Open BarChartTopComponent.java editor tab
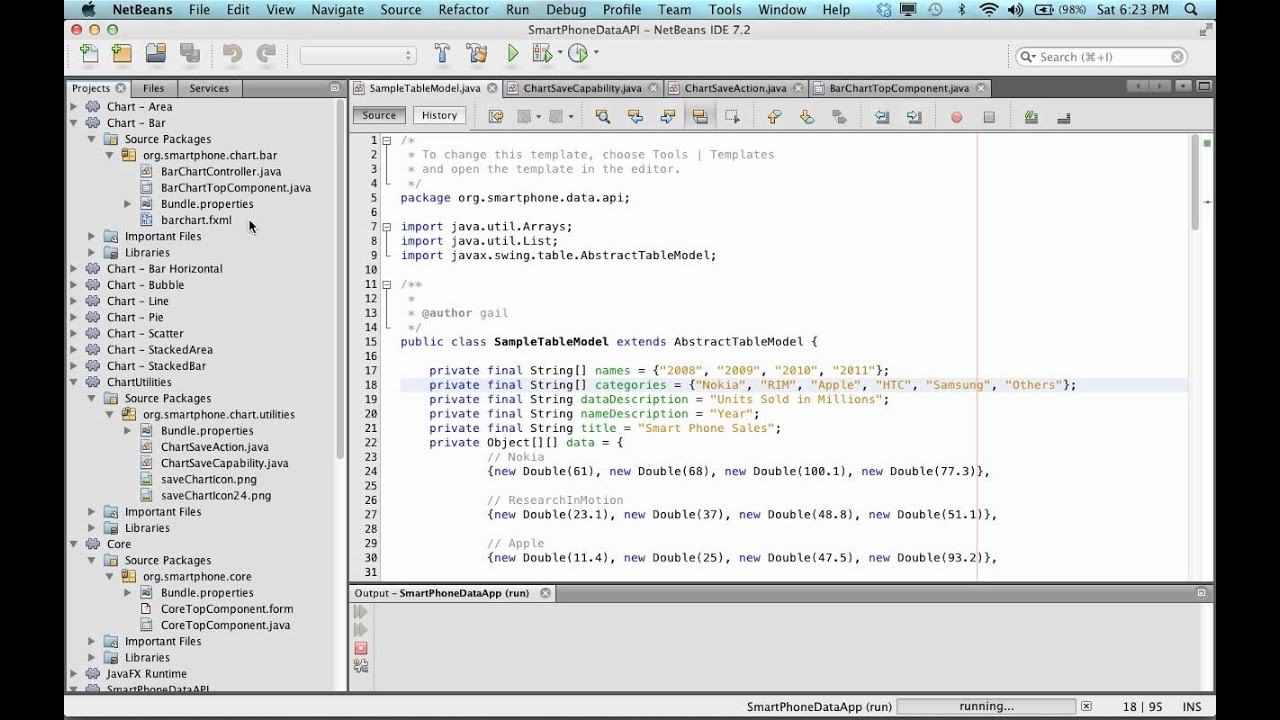The height and width of the screenshot is (720, 1280). point(899,88)
